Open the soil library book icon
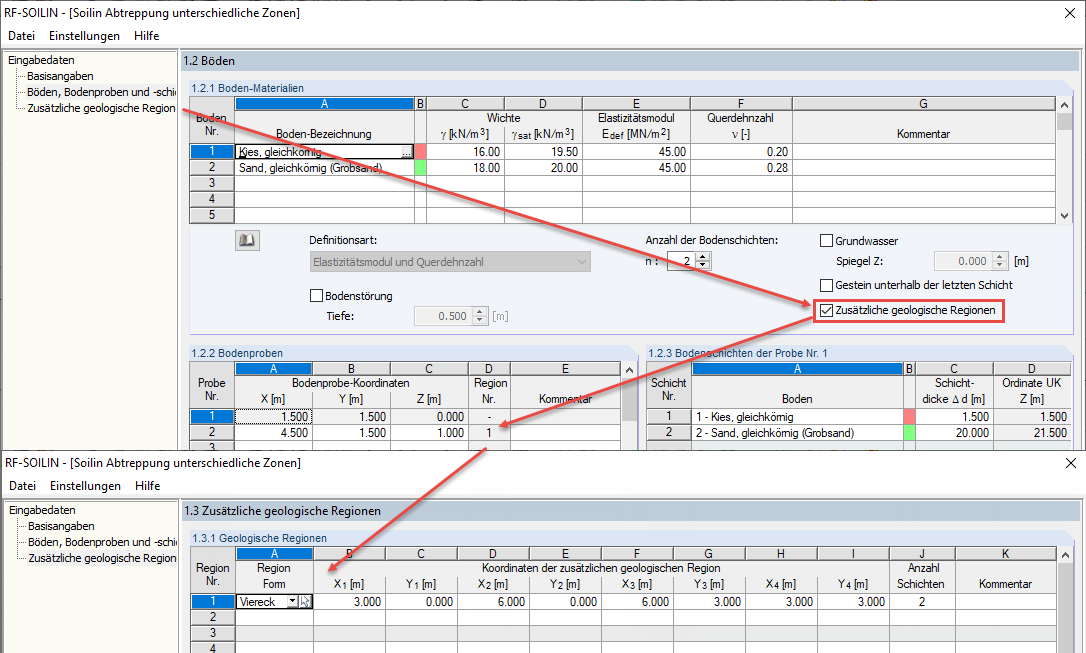1086x653 pixels. (247, 240)
